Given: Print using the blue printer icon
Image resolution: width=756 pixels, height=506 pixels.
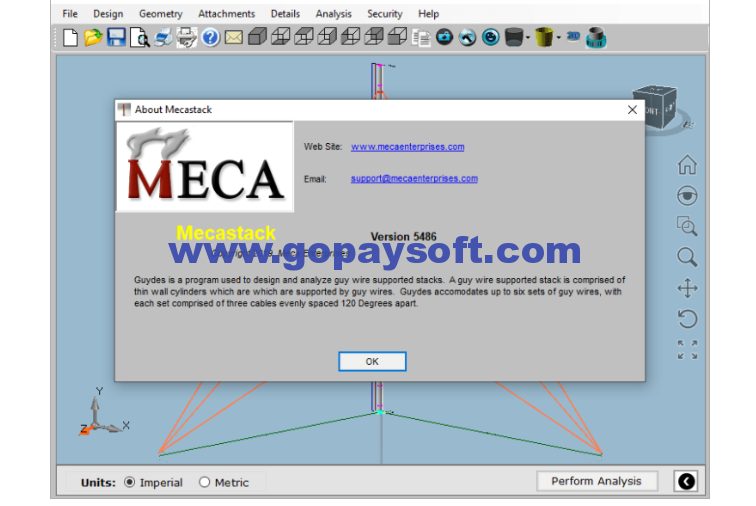Looking at the screenshot, I should pos(163,38).
